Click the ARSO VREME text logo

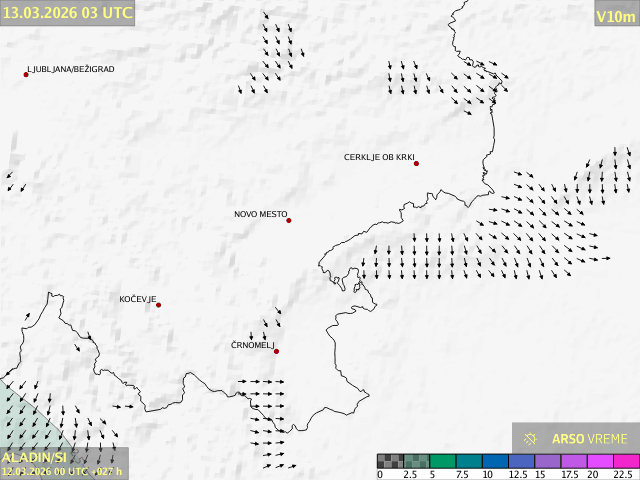pos(590,439)
